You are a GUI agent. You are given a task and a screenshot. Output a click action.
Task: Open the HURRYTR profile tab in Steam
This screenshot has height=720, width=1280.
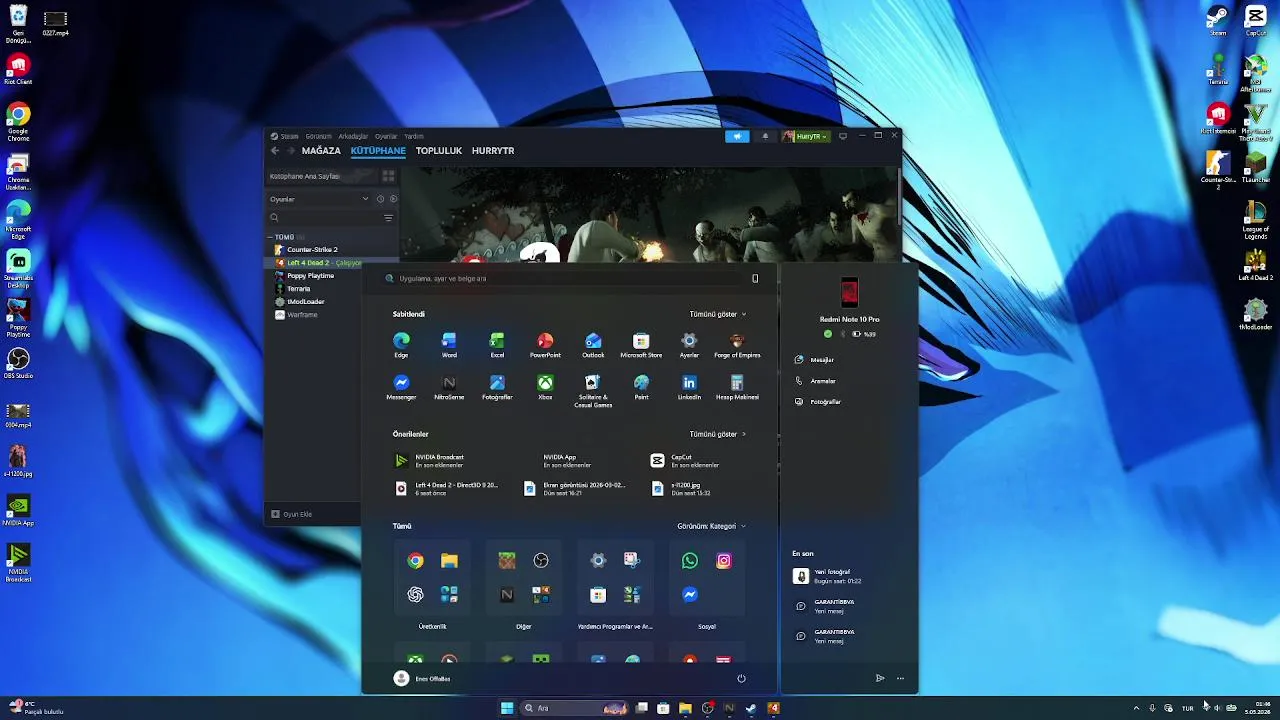tap(493, 150)
